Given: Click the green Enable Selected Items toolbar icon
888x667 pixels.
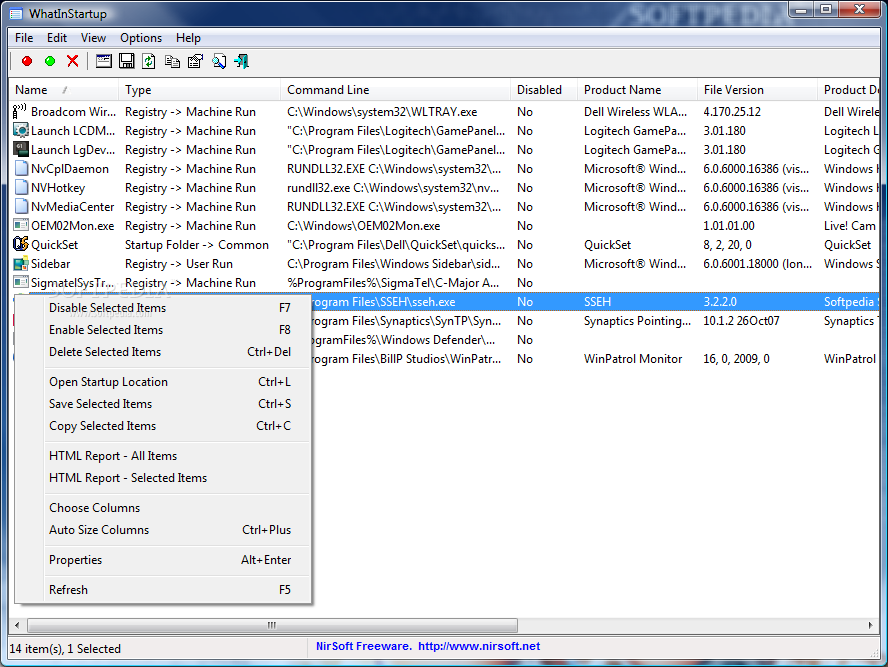Looking at the screenshot, I should click(50, 61).
